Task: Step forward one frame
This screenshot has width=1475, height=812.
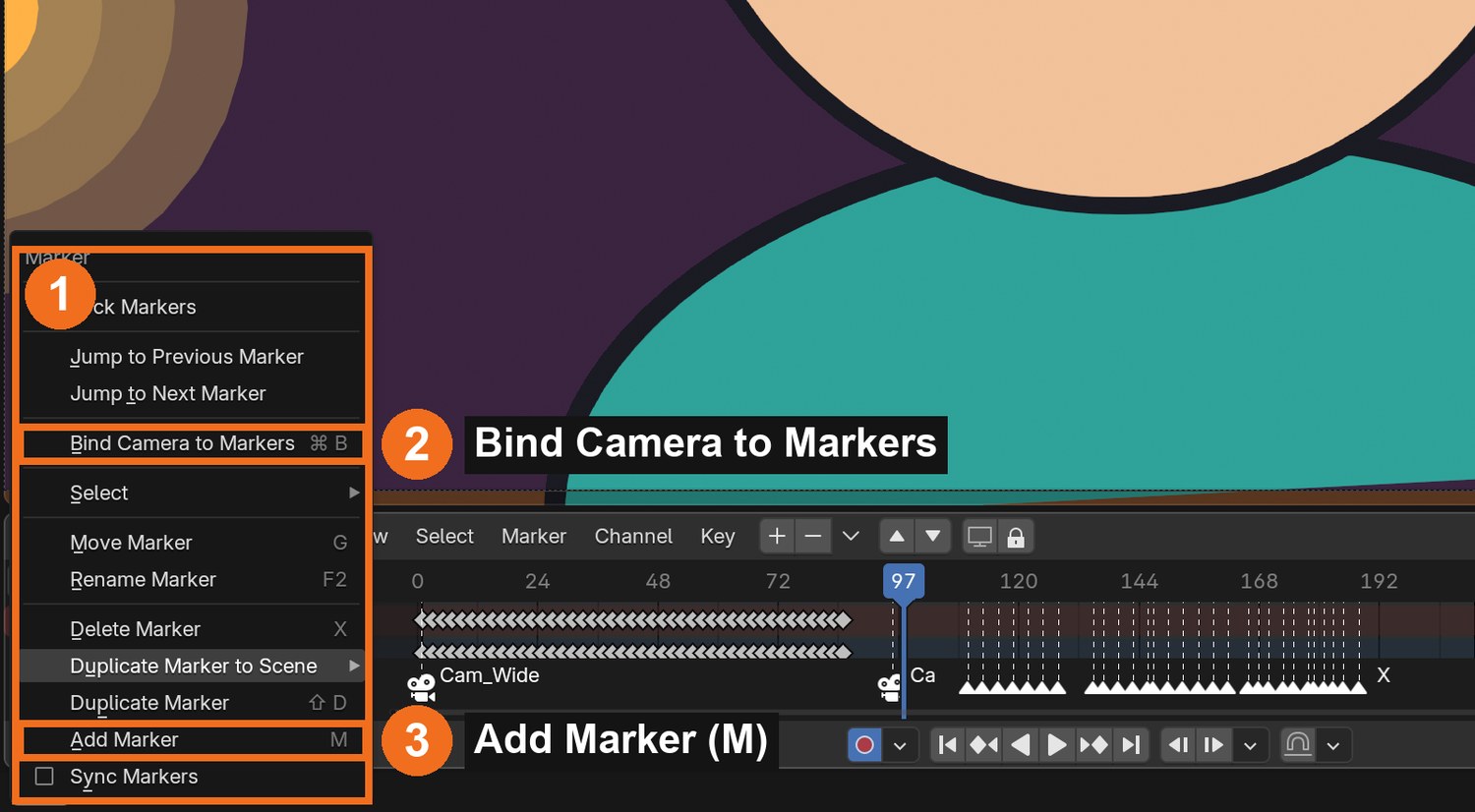Action: [x=1213, y=745]
